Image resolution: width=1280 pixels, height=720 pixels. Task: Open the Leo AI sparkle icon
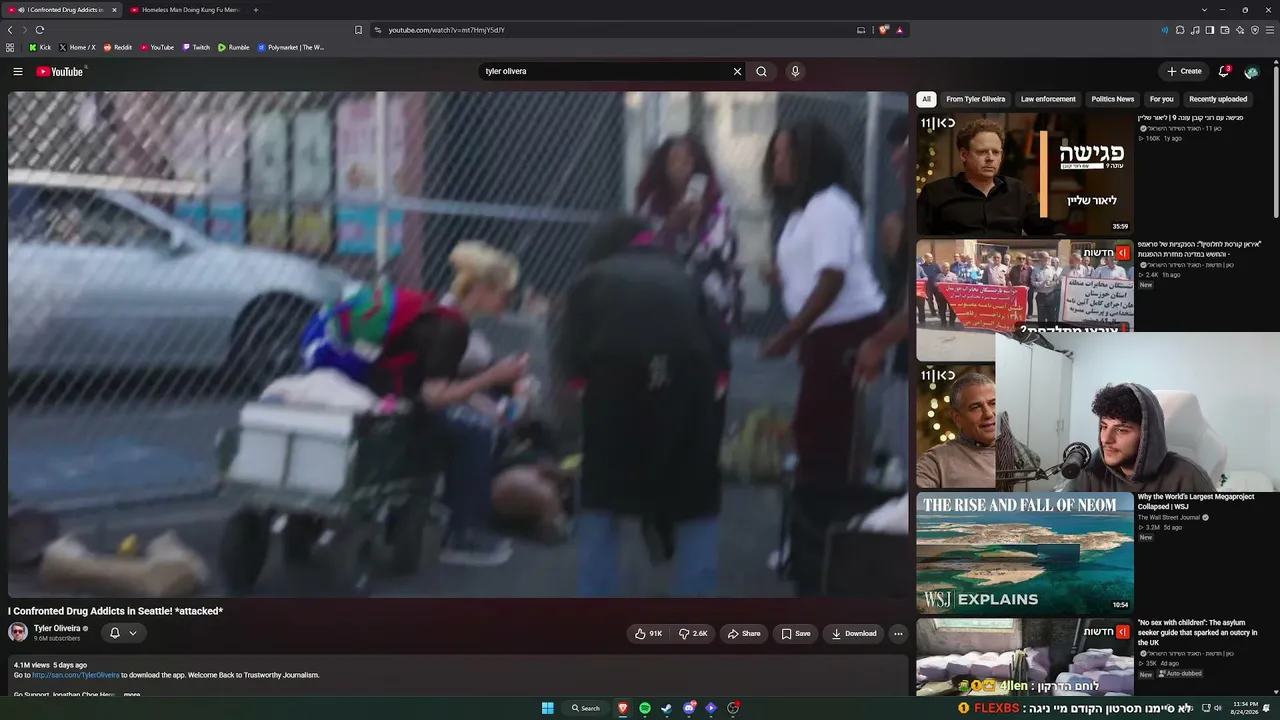tap(1240, 30)
